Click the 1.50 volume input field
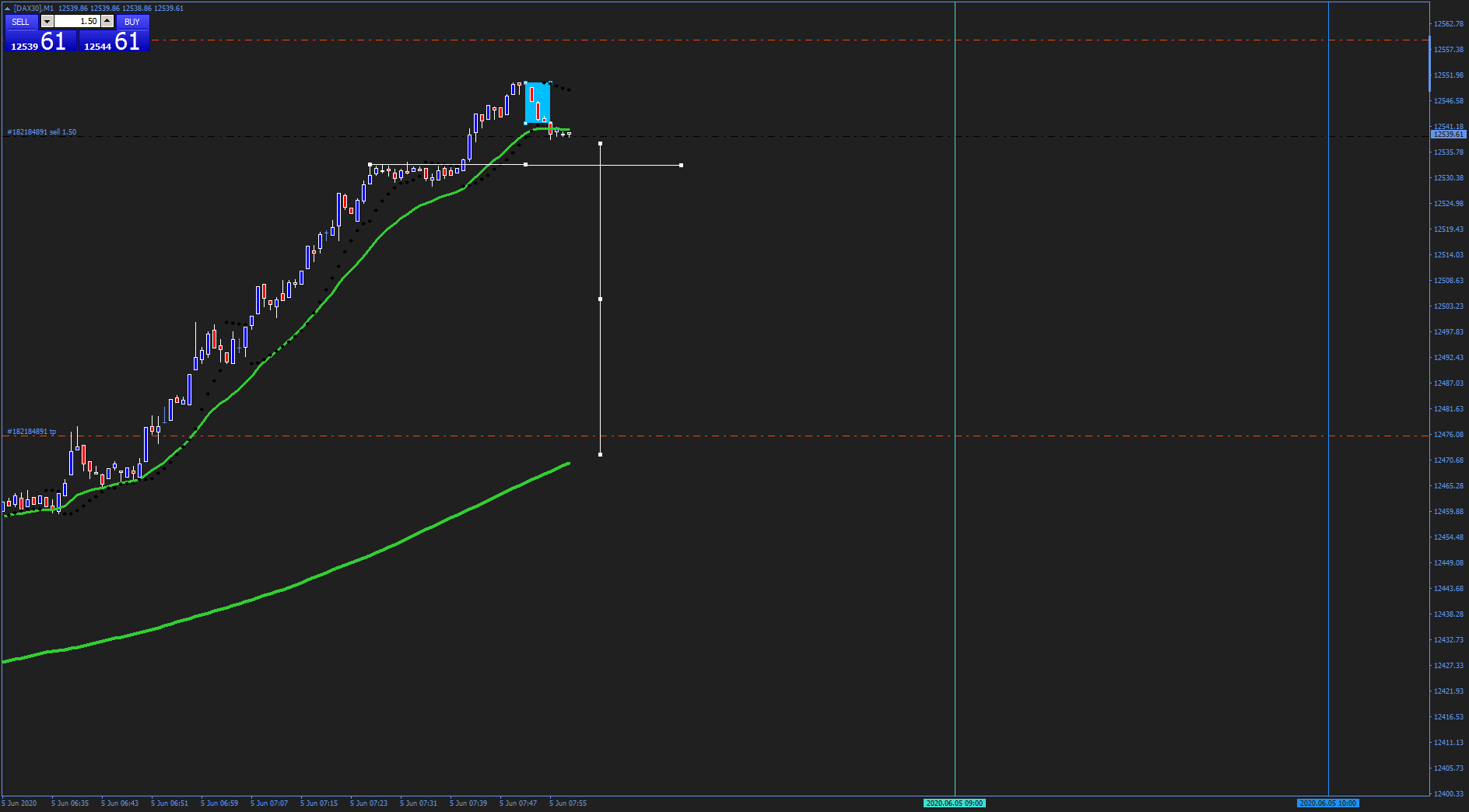 pos(77,22)
